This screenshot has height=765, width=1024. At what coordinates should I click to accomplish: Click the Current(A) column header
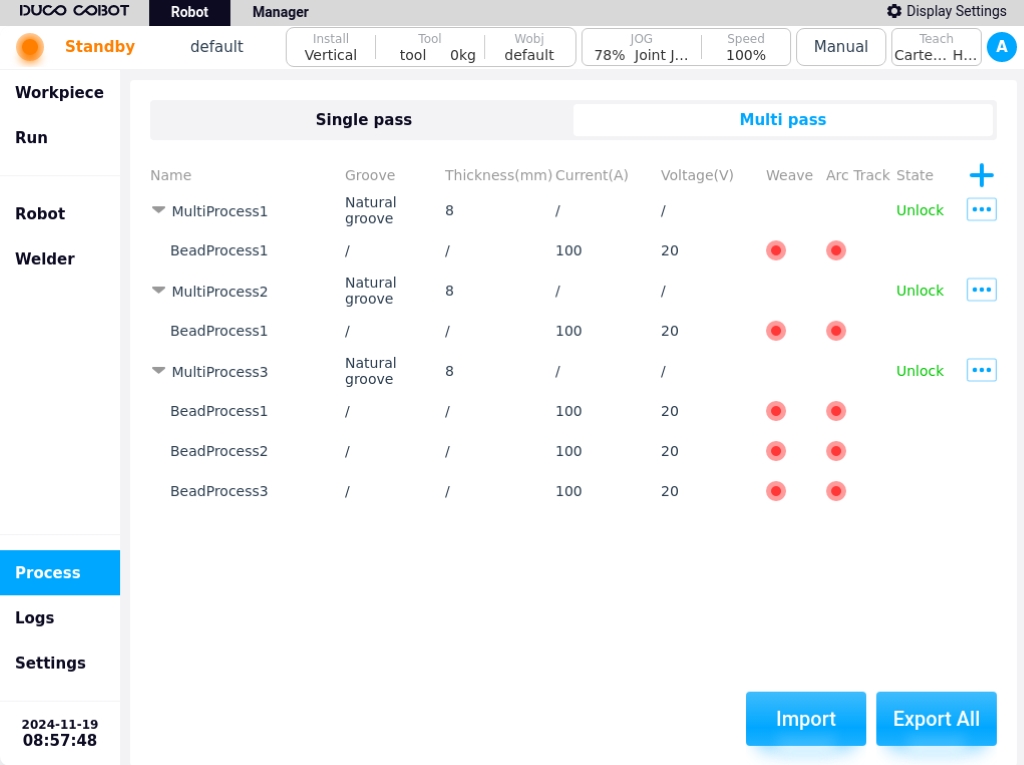[592, 175]
